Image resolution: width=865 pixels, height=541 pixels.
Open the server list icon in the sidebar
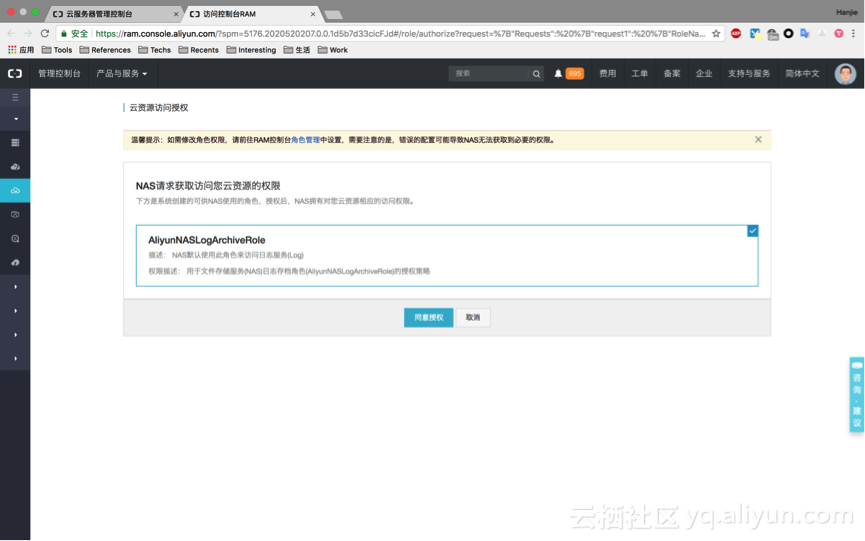15,142
